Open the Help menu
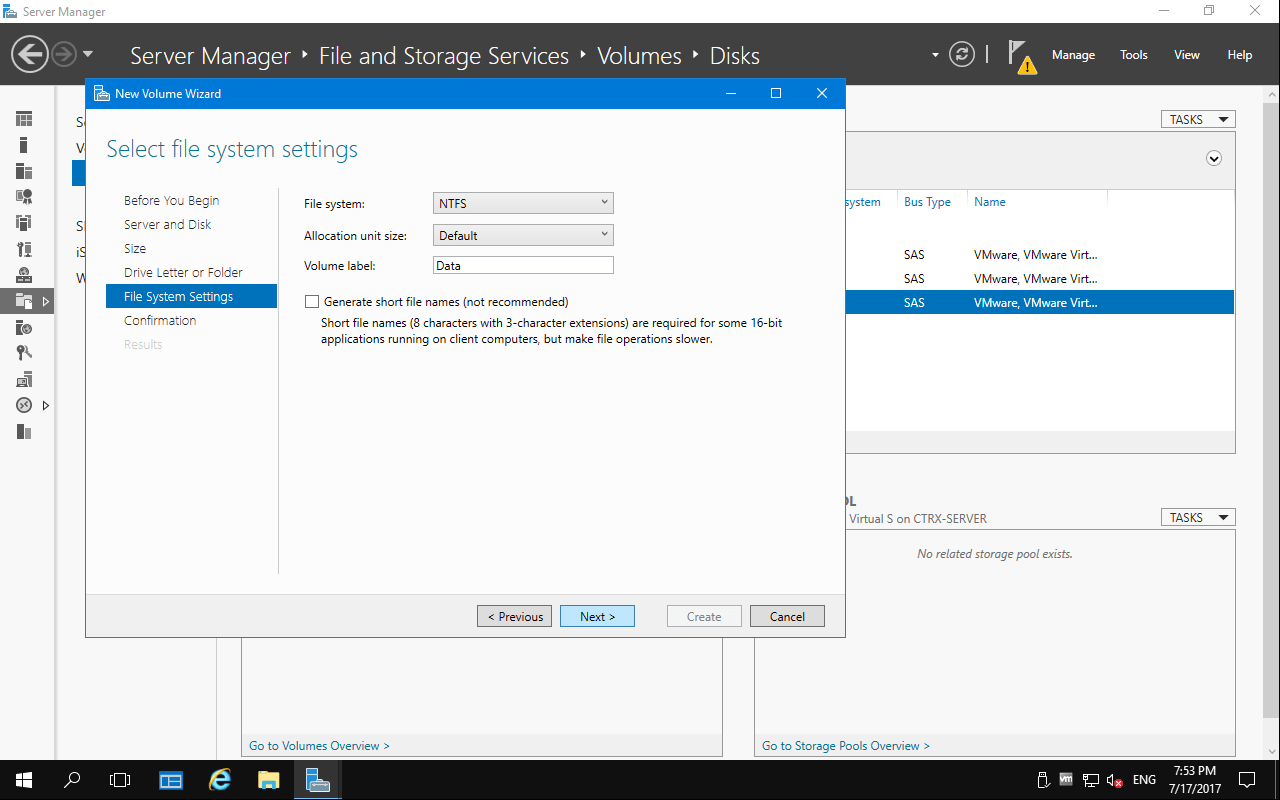 1240,55
